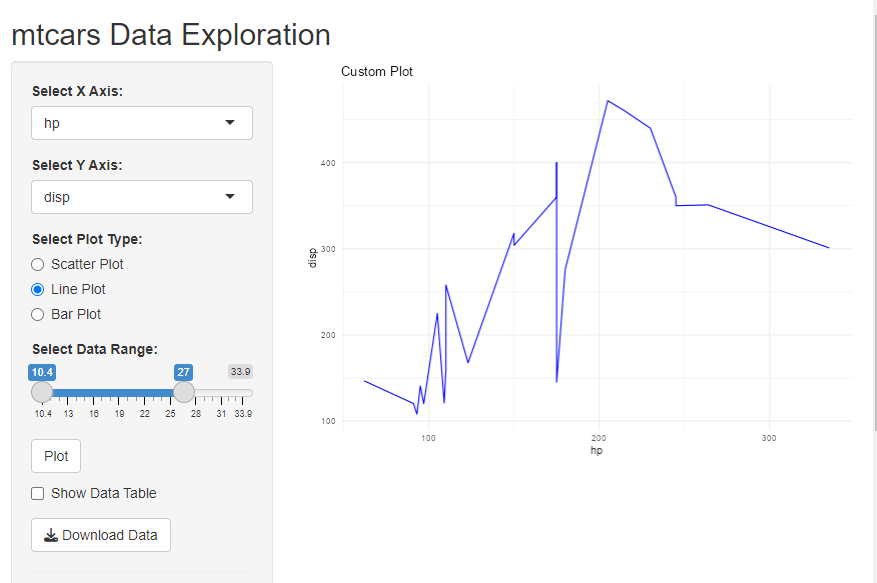Open the X Axis dropdown arrow
The image size is (877, 583).
(x=230, y=123)
